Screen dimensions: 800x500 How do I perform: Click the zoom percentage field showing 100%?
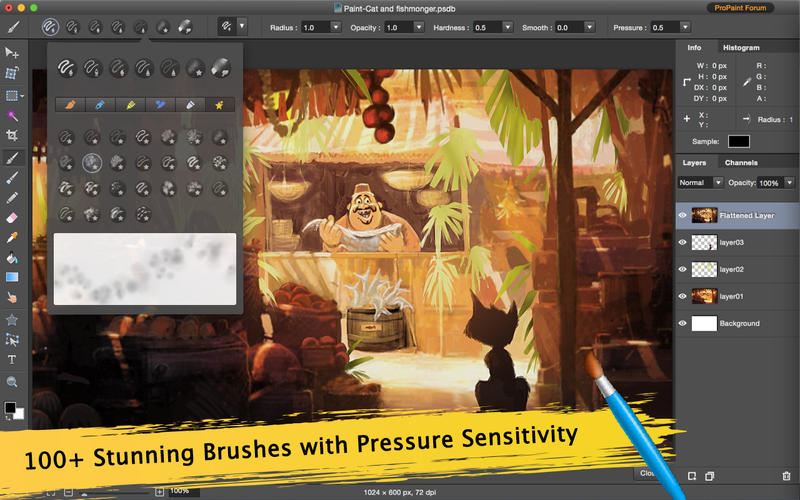pyautogui.click(x=183, y=492)
